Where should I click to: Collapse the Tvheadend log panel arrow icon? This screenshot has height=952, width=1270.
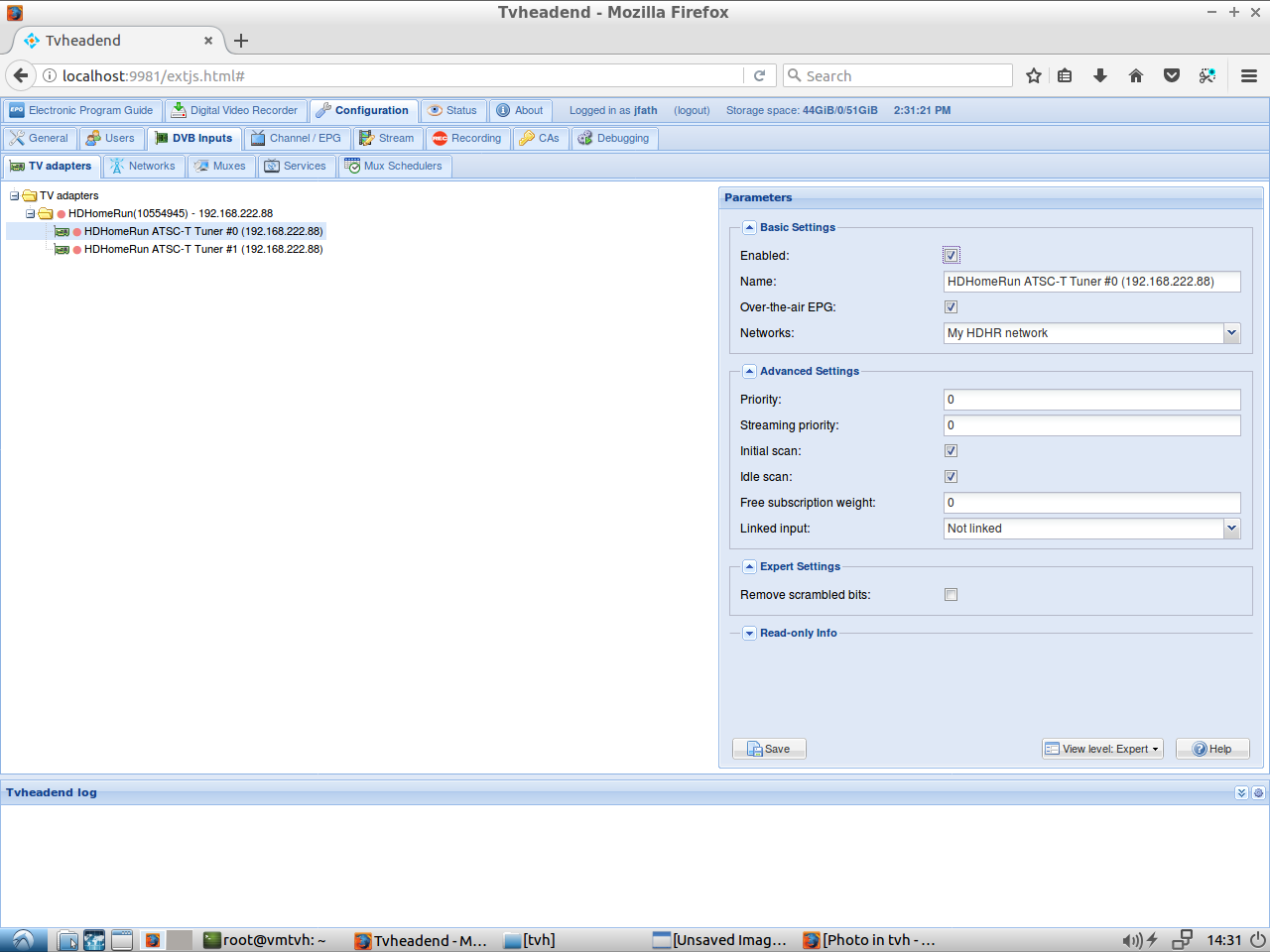1241,792
